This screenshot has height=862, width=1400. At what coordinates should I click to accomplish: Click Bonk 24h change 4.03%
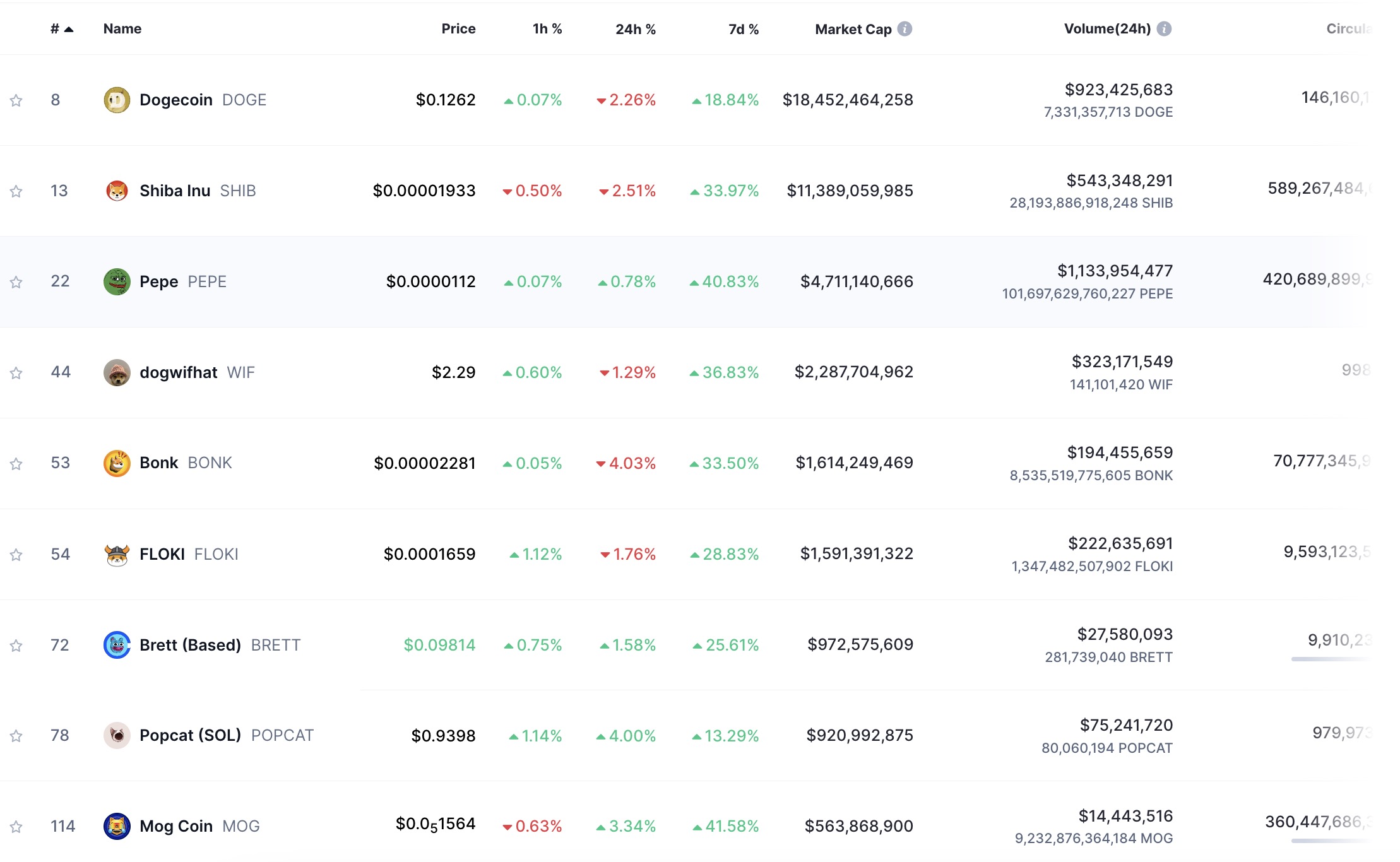point(626,463)
